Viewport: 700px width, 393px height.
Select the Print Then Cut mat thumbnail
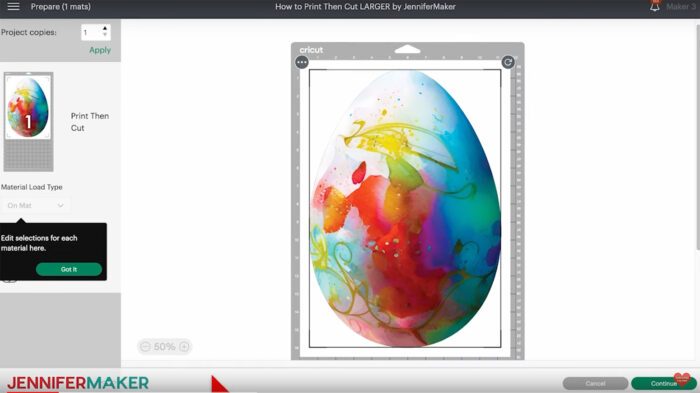29,122
